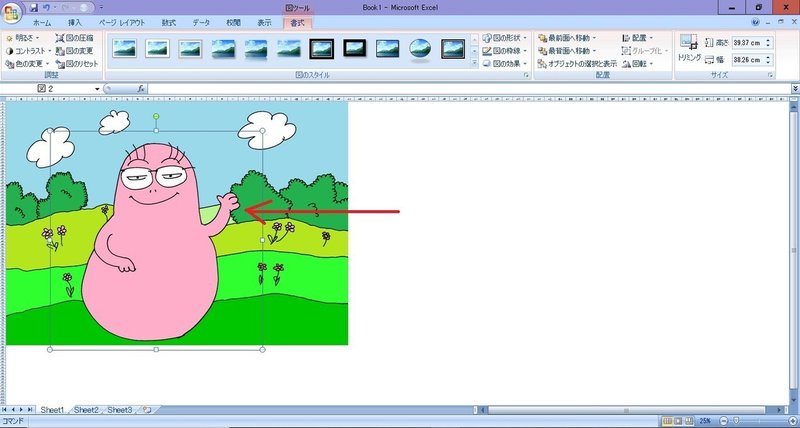This screenshot has height=428, width=800.
Task: Switch to Normal view in status bar
Action: 668,421
